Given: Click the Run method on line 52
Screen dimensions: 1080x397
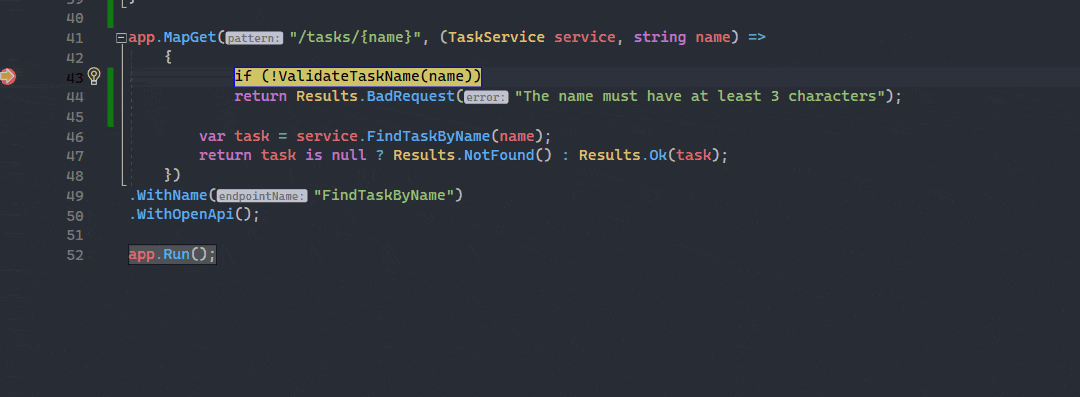Looking at the screenshot, I should 176,254.
